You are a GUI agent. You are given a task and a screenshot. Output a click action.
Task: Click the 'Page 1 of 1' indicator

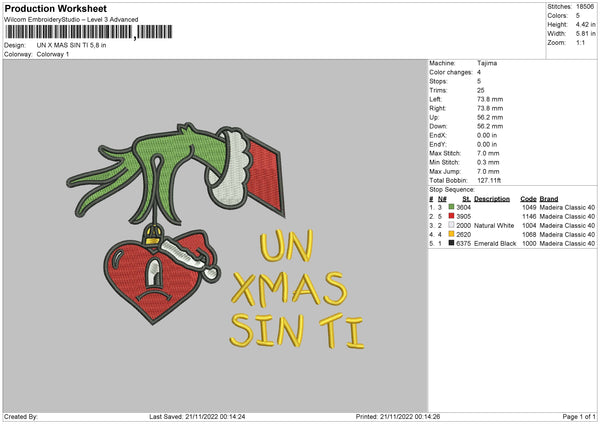click(579, 417)
